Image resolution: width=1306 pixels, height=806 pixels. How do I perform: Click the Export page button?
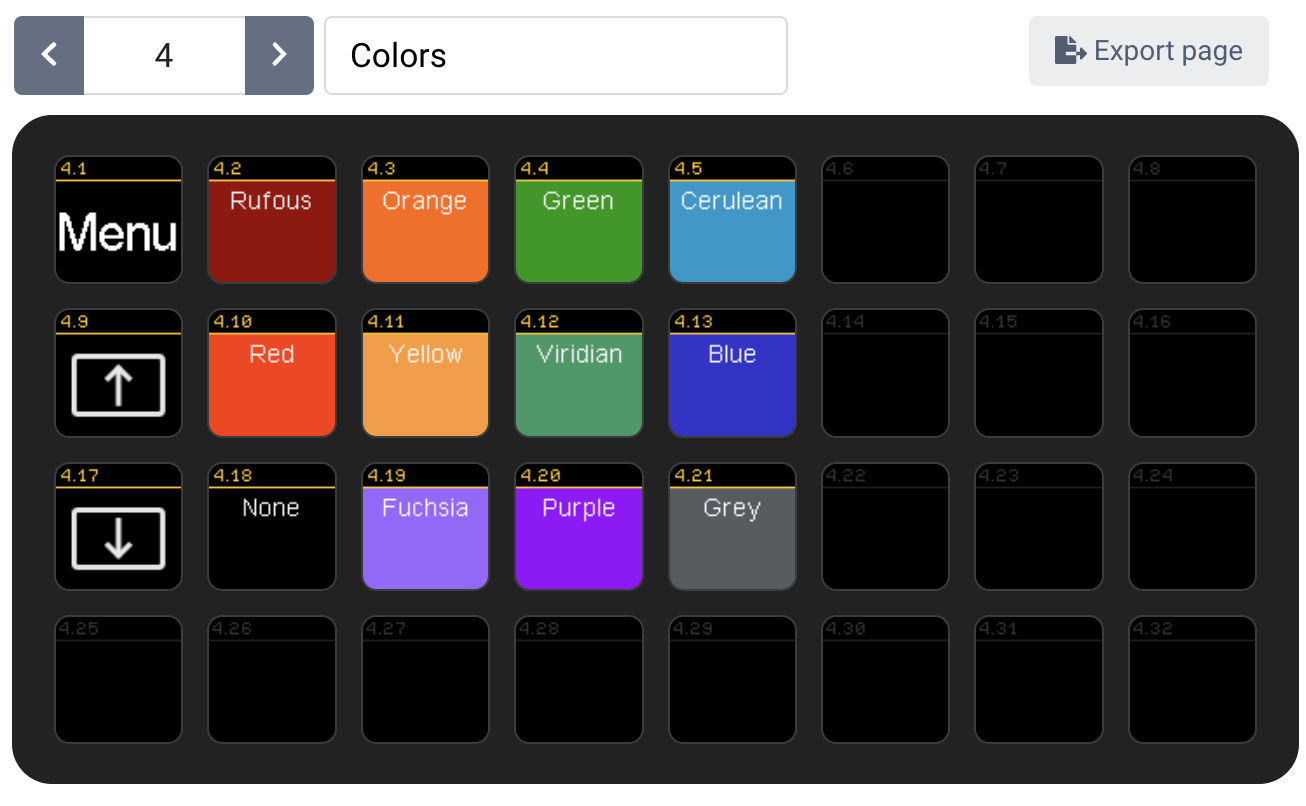click(1148, 51)
